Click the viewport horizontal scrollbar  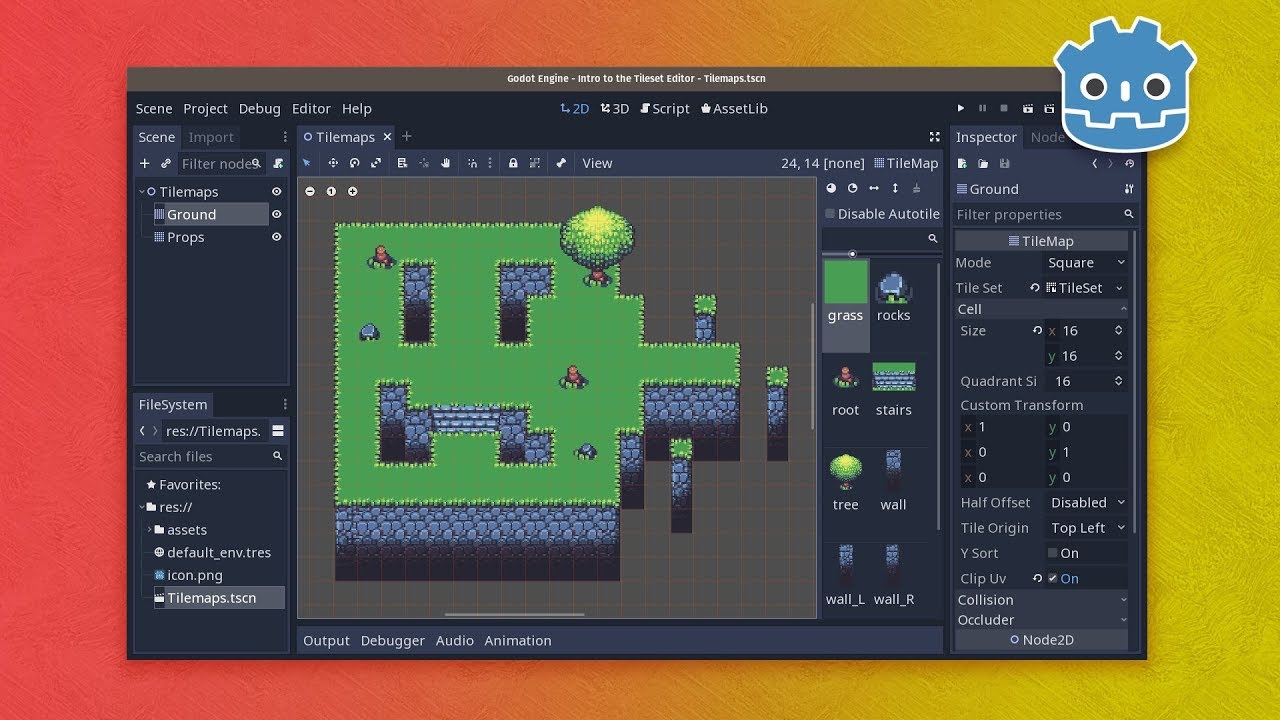(x=514, y=614)
